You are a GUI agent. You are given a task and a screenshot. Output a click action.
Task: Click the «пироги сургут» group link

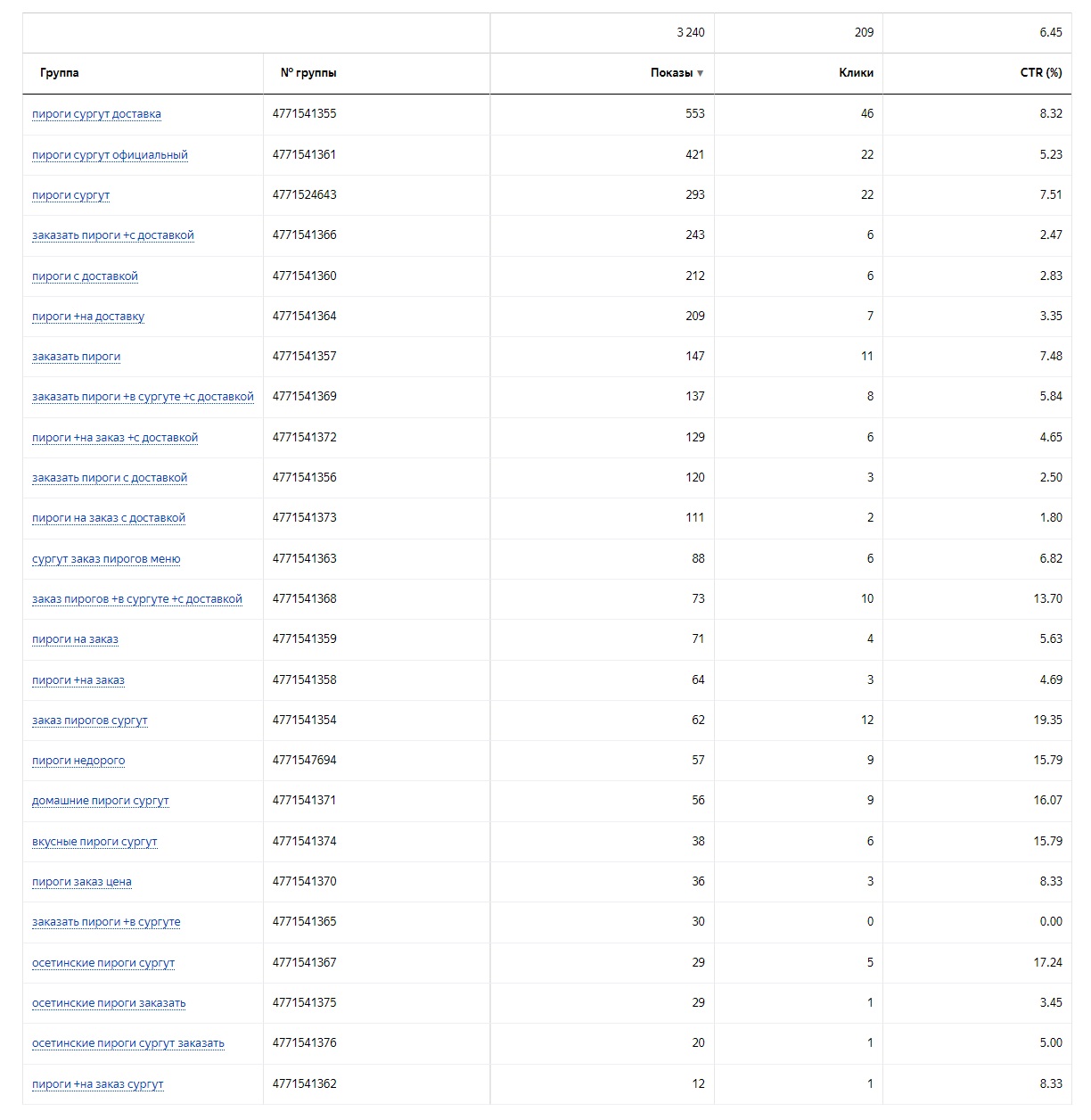point(70,195)
